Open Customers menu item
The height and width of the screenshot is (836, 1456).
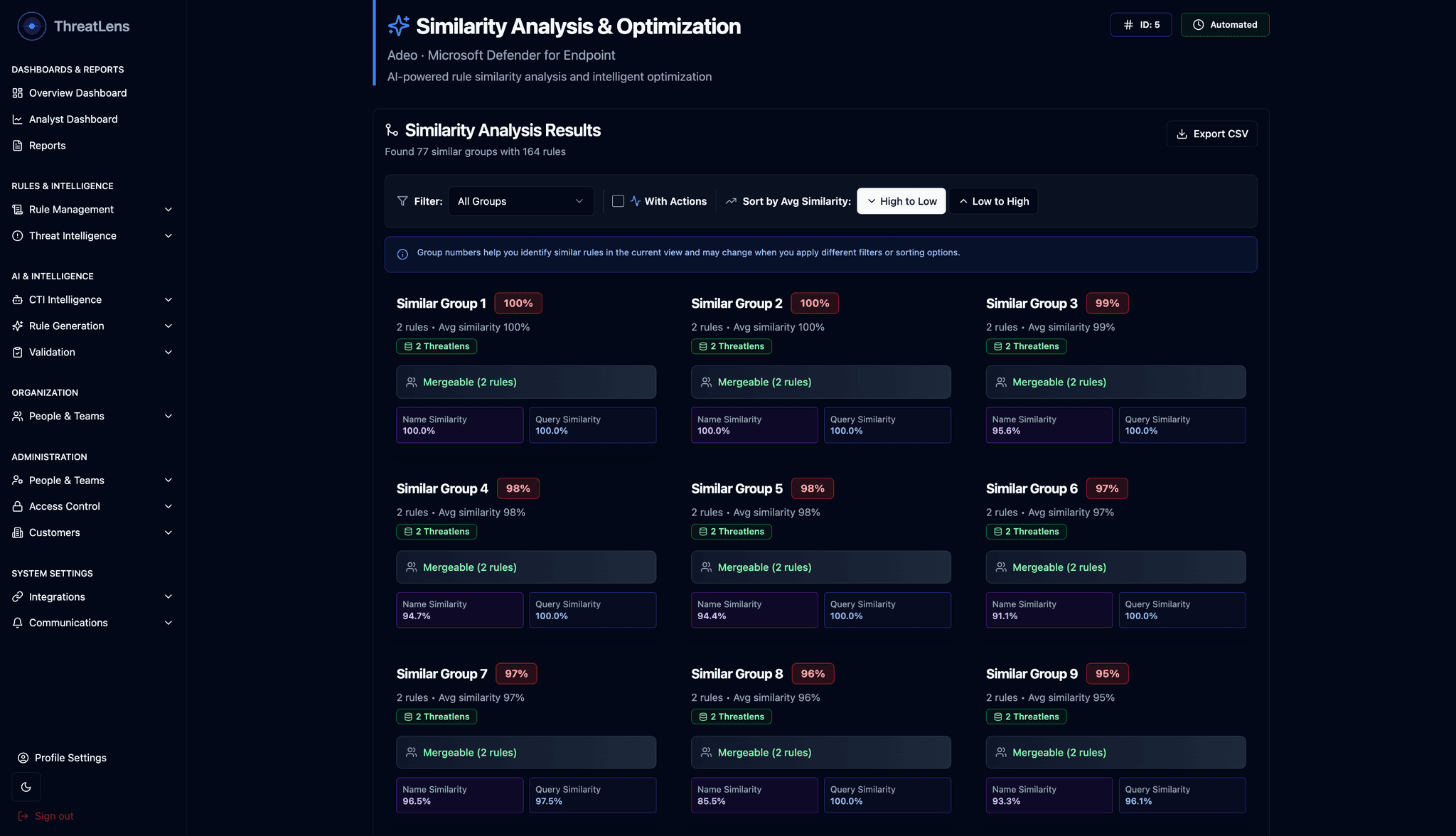93,533
